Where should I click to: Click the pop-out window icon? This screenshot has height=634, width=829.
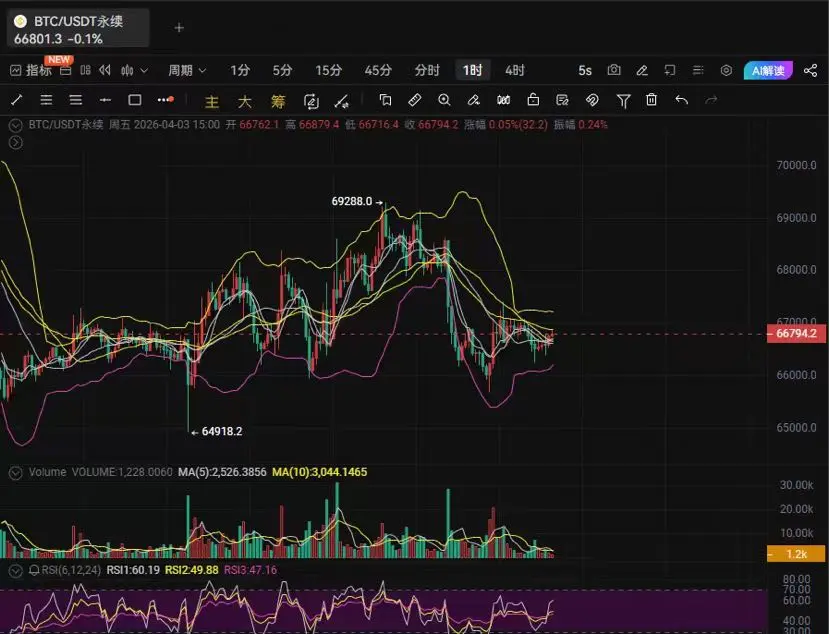click(x=670, y=70)
